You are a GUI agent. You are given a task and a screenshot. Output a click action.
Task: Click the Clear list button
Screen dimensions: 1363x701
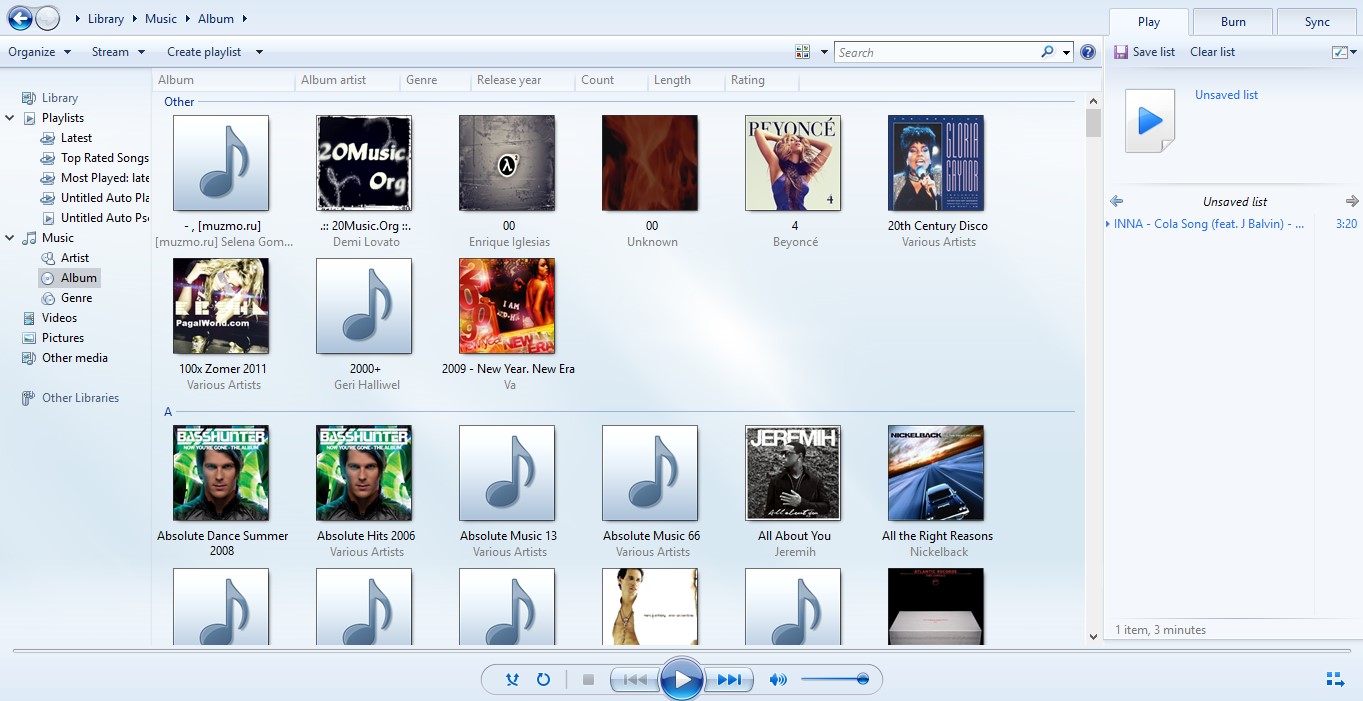(x=1212, y=52)
